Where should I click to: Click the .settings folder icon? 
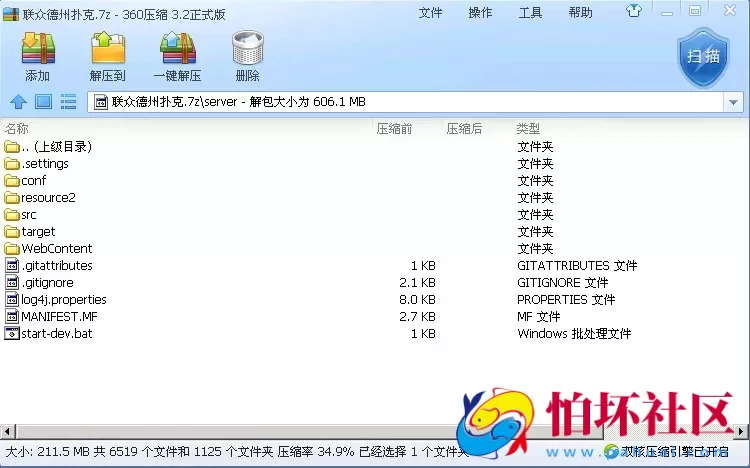pyautogui.click(x=12, y=164)
